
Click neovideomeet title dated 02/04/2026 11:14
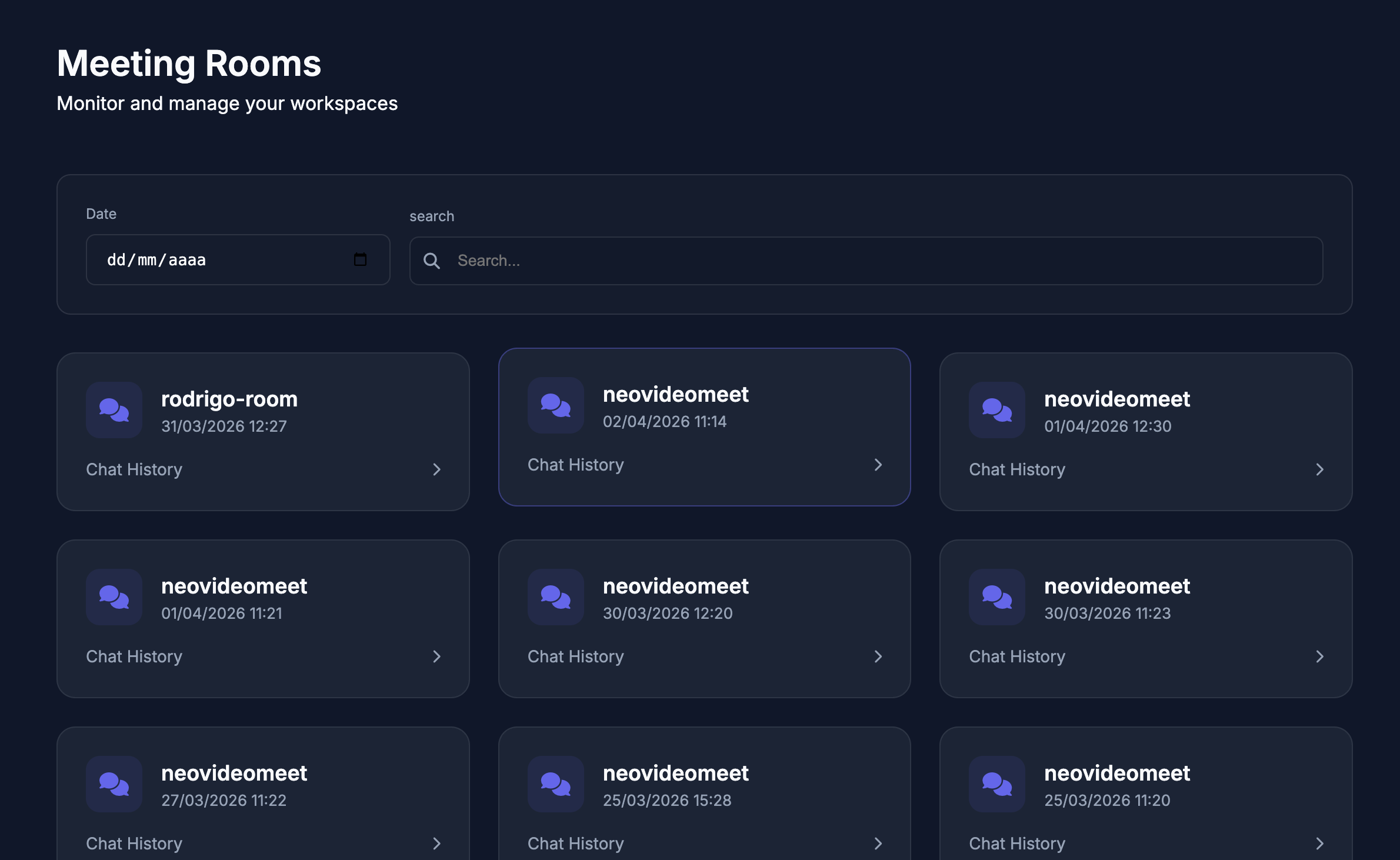(676, 394)
